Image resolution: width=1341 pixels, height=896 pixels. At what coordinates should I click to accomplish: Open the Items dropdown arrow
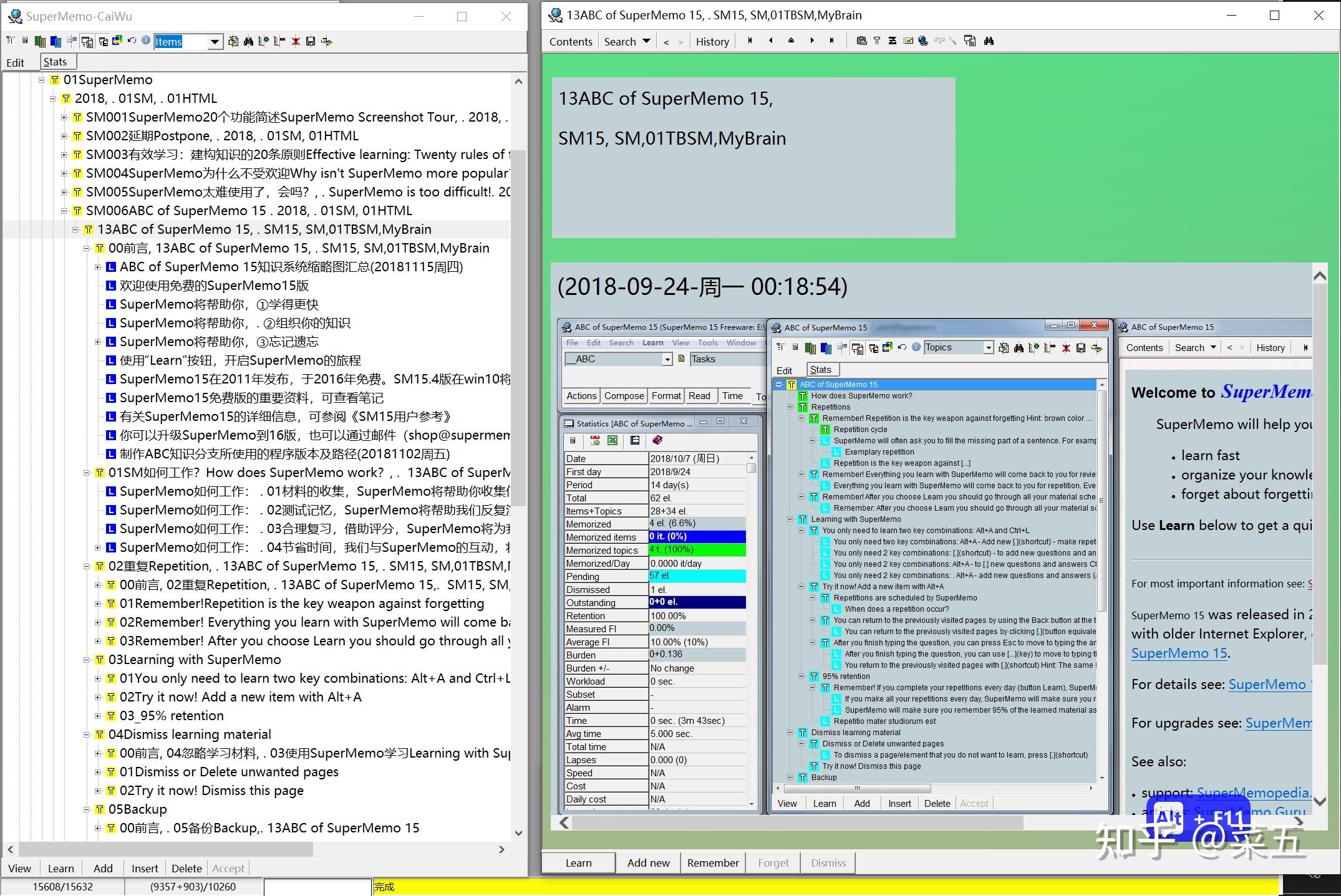[x=215, y=42]
